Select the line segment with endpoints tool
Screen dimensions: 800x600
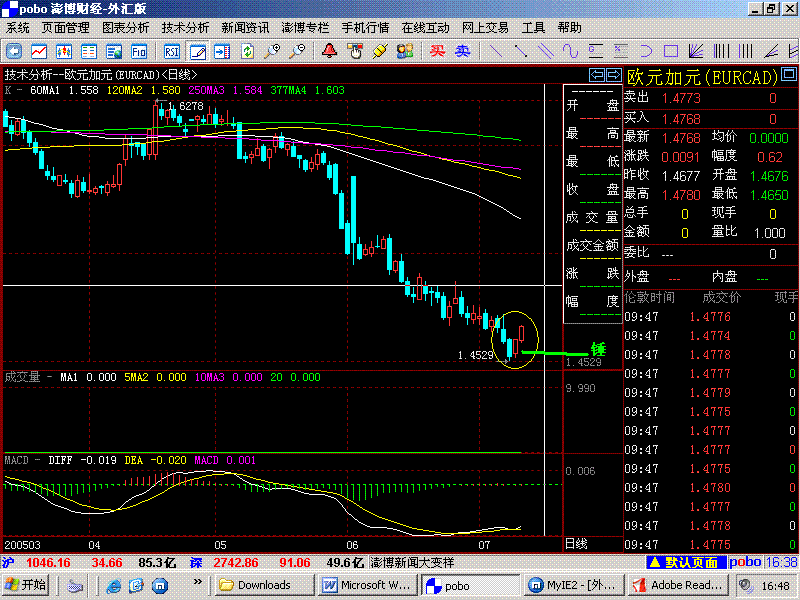521,52
